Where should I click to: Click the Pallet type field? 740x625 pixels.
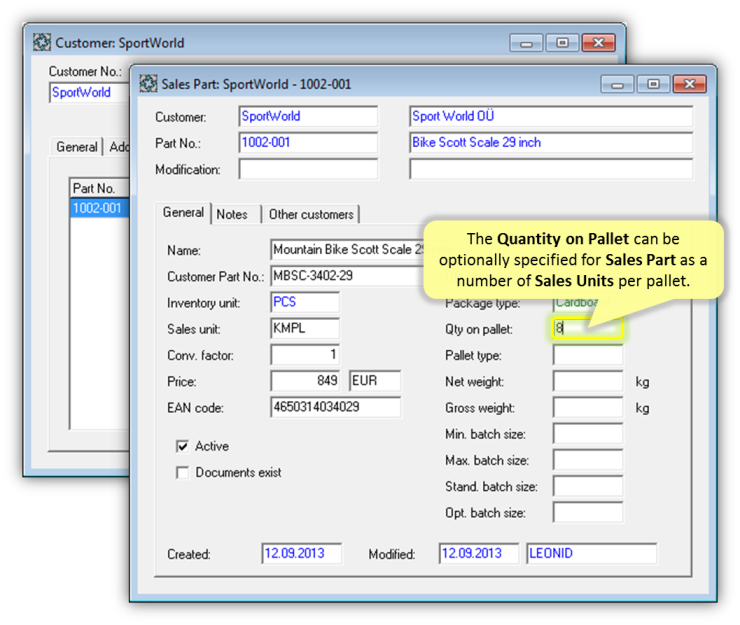[588, 355]
